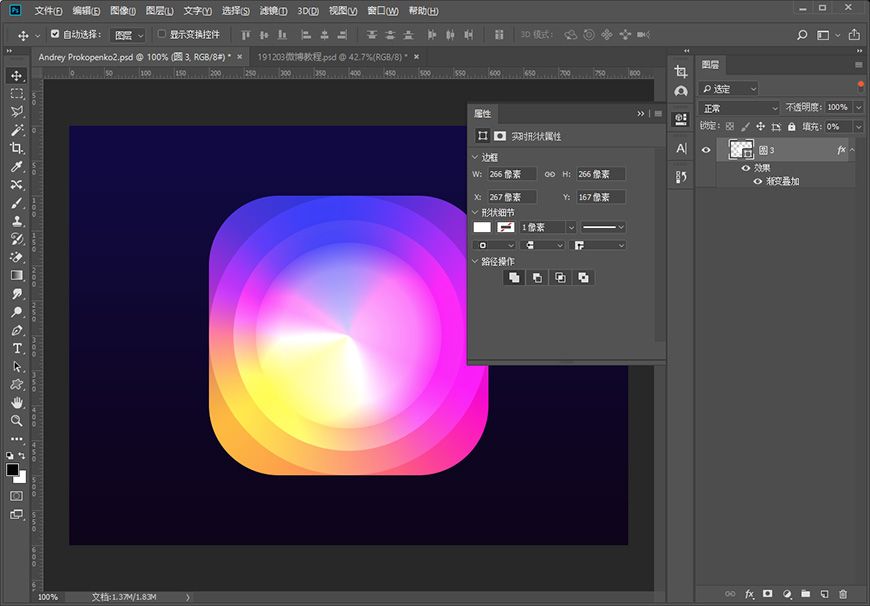Toggle lock transparent pixels

[730, 127]
